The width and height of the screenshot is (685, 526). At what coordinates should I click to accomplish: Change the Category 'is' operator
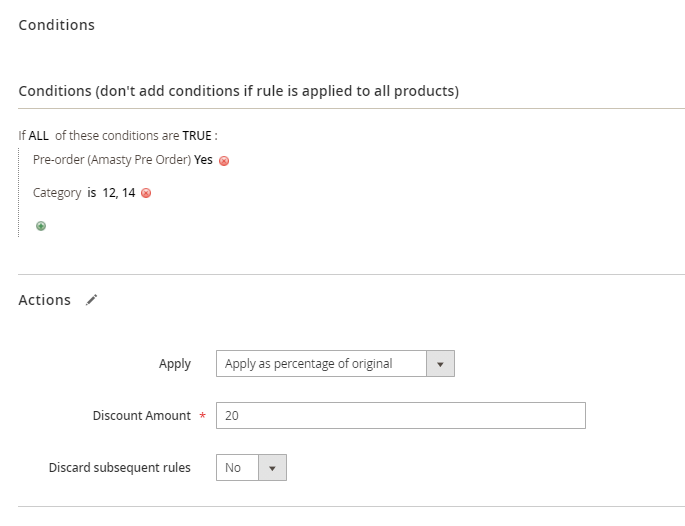91,193
